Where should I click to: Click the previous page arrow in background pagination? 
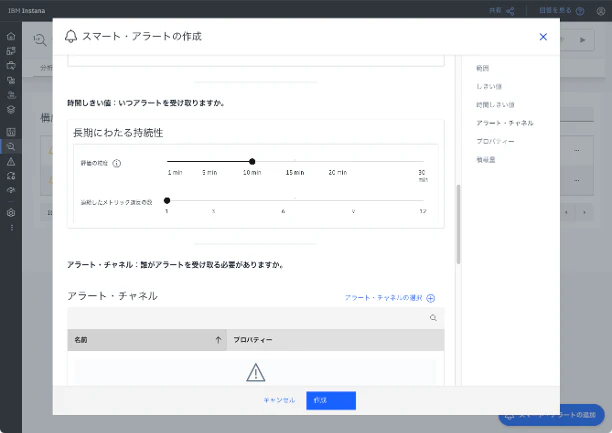(566, 213)
